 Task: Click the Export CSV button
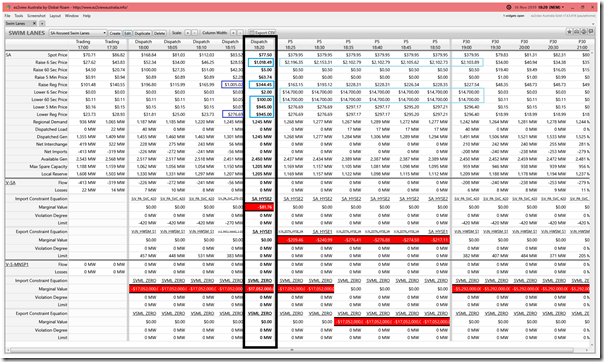(262, 33)
